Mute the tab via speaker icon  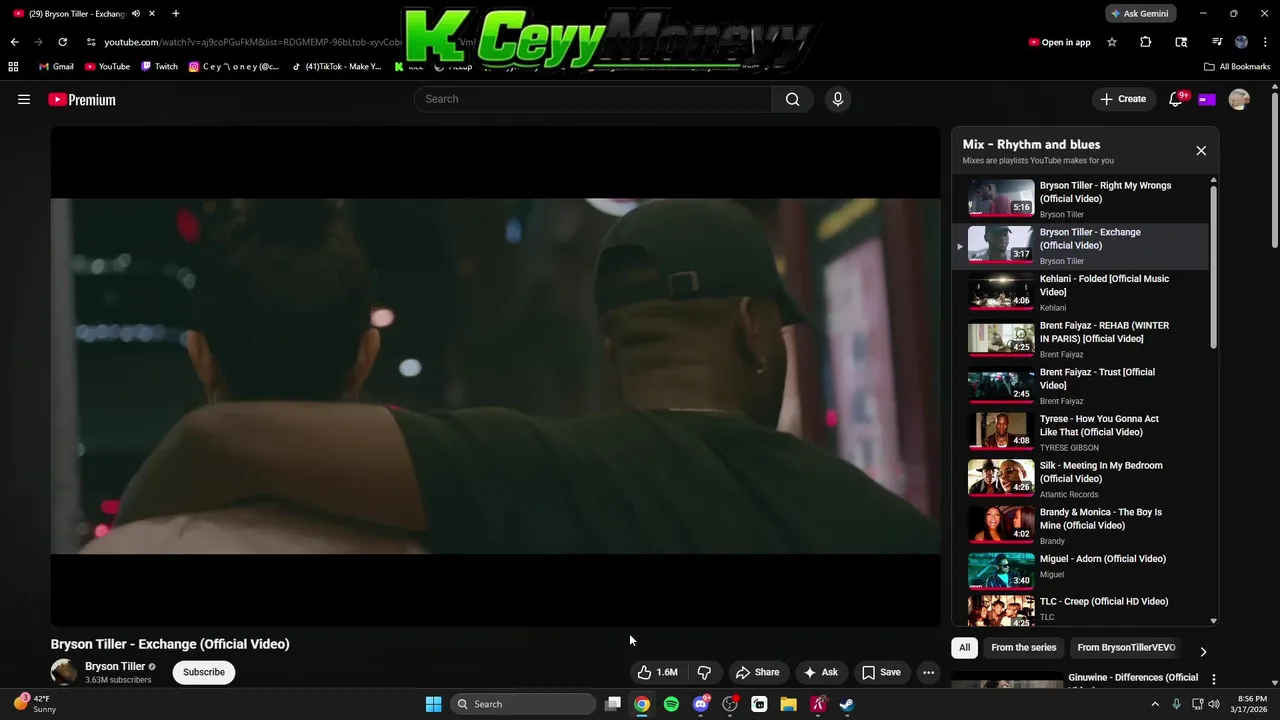click(x=136, y=13)
